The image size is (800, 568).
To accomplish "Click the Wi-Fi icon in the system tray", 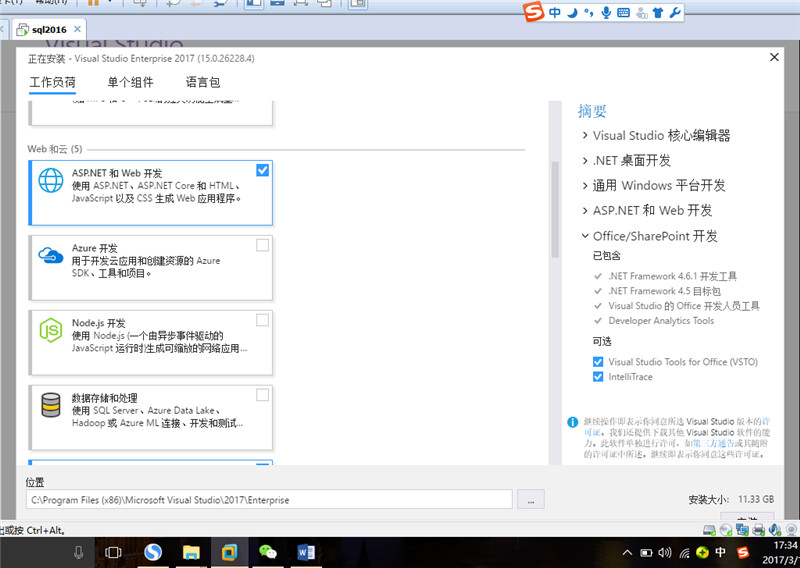I will (684, 553).
